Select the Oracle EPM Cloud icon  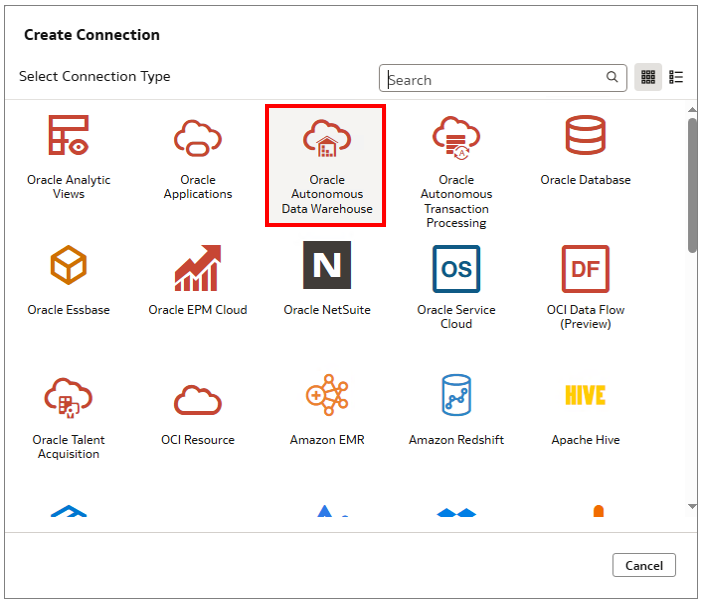[198, 266]
